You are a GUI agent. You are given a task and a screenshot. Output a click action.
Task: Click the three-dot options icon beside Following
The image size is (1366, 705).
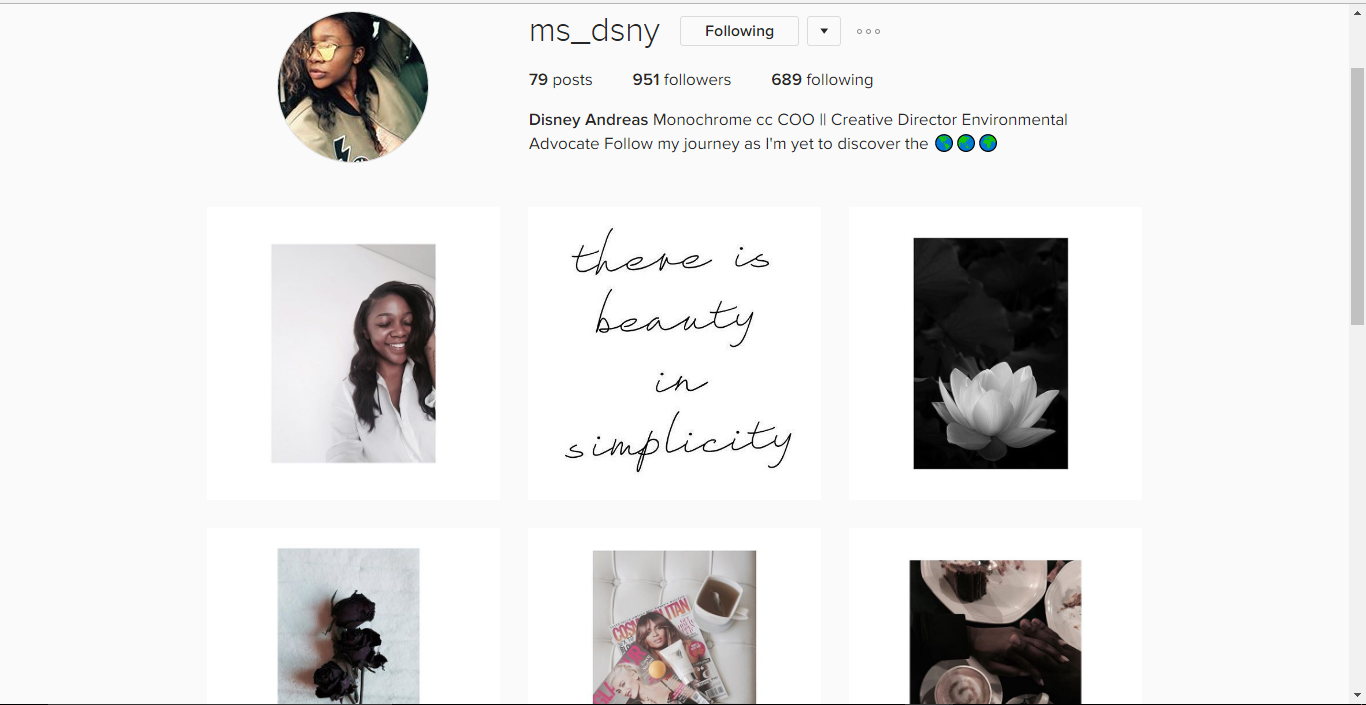[x=868, y=31]
